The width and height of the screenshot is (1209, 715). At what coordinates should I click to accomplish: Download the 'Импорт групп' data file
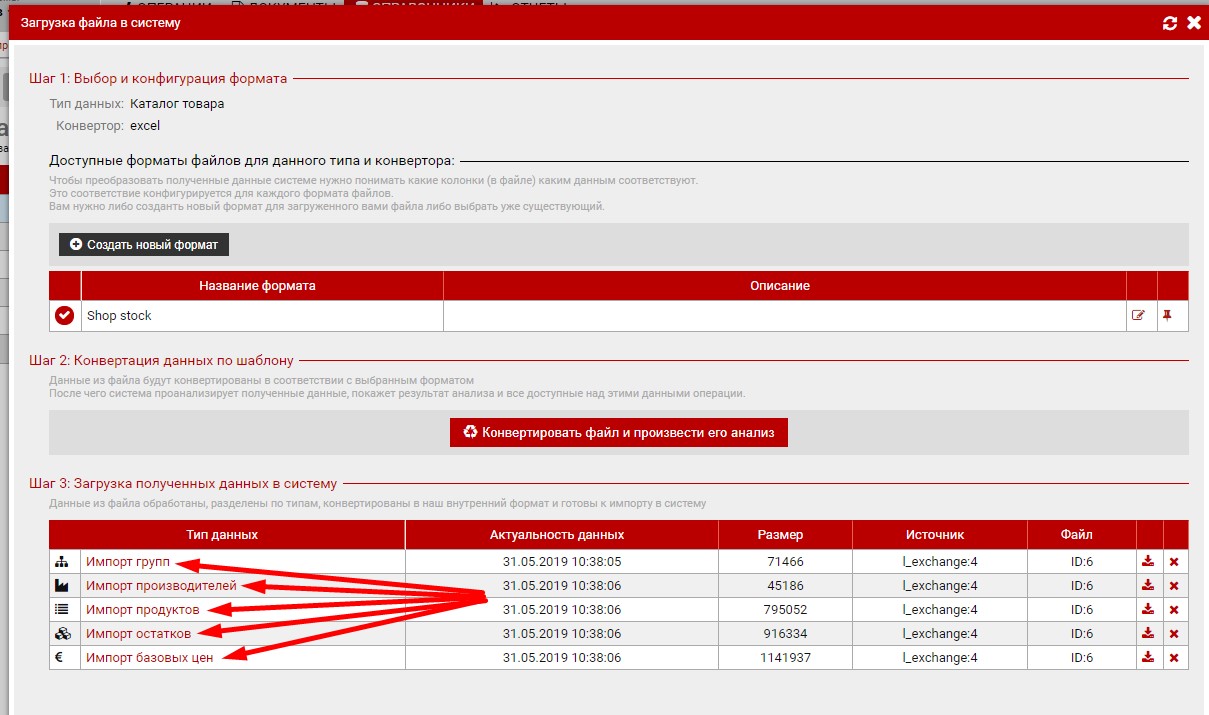pyautogui.click(x=1148, y=562)
